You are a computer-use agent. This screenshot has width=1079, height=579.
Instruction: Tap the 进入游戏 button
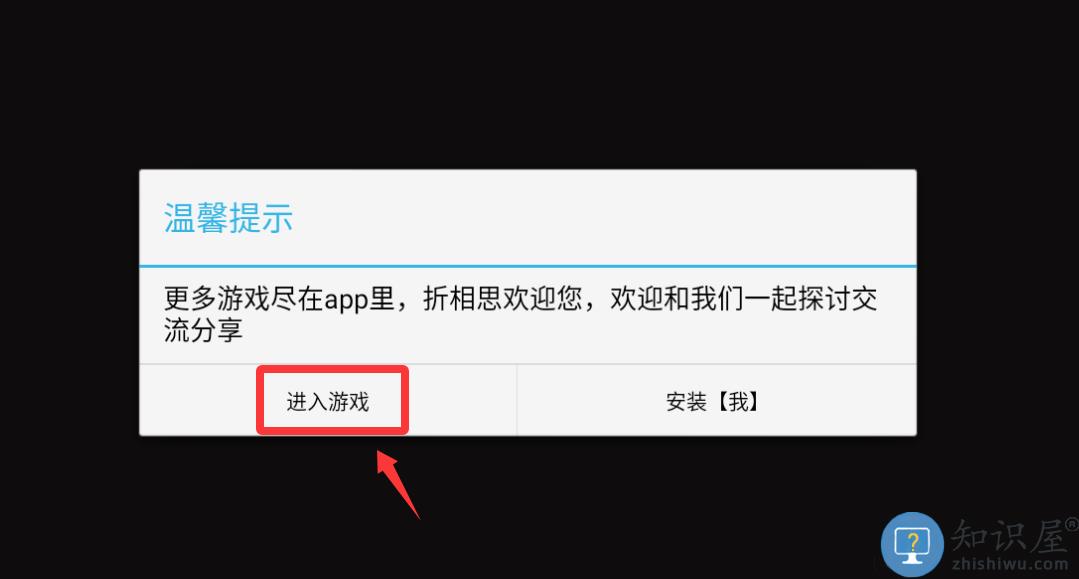coord(328,401)
